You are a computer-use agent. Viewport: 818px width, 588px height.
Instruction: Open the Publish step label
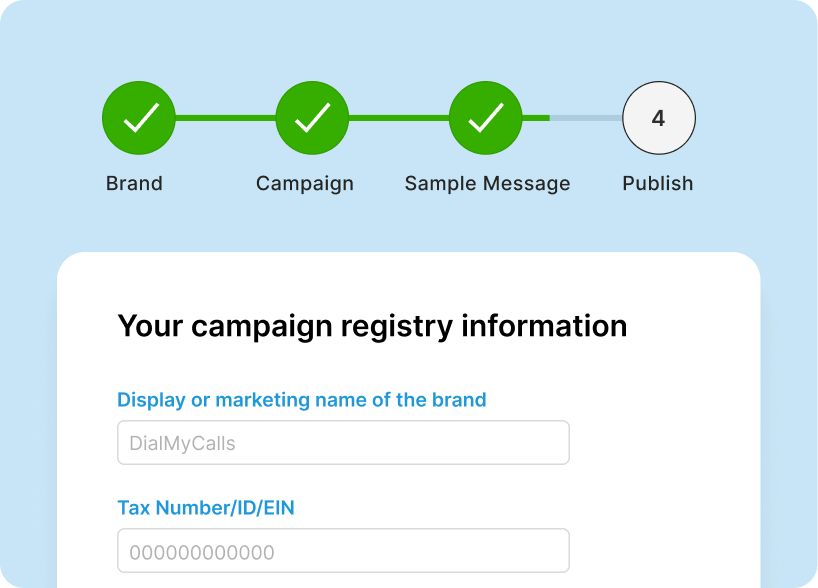coord(657,184)
